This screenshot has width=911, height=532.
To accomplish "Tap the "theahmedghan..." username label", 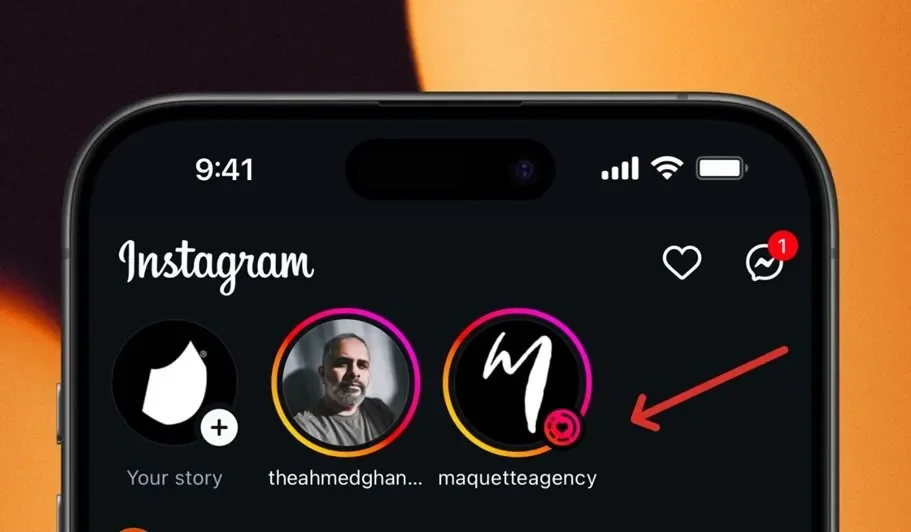I will pyautogui.click(x=346, y=478).
